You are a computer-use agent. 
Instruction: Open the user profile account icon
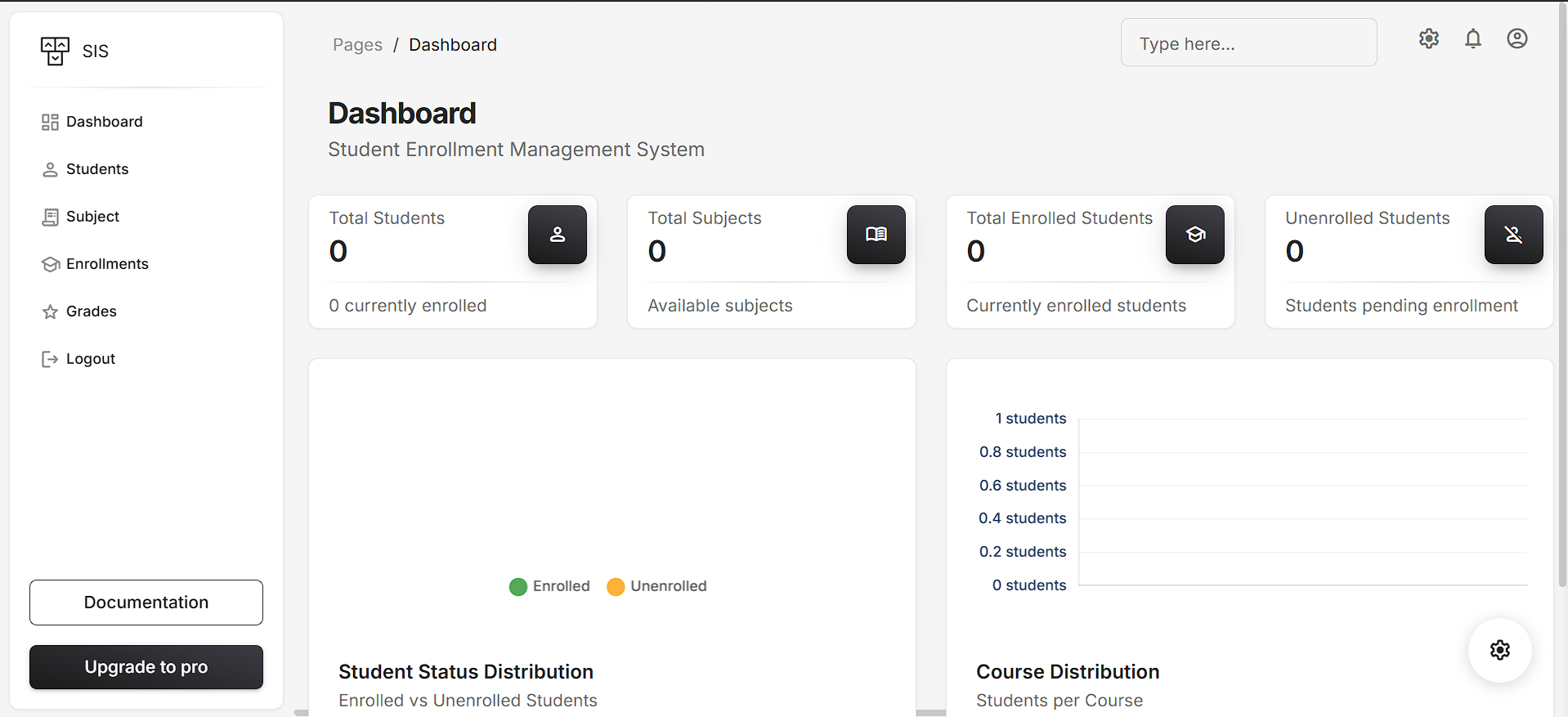click(x=1517, y=38)
